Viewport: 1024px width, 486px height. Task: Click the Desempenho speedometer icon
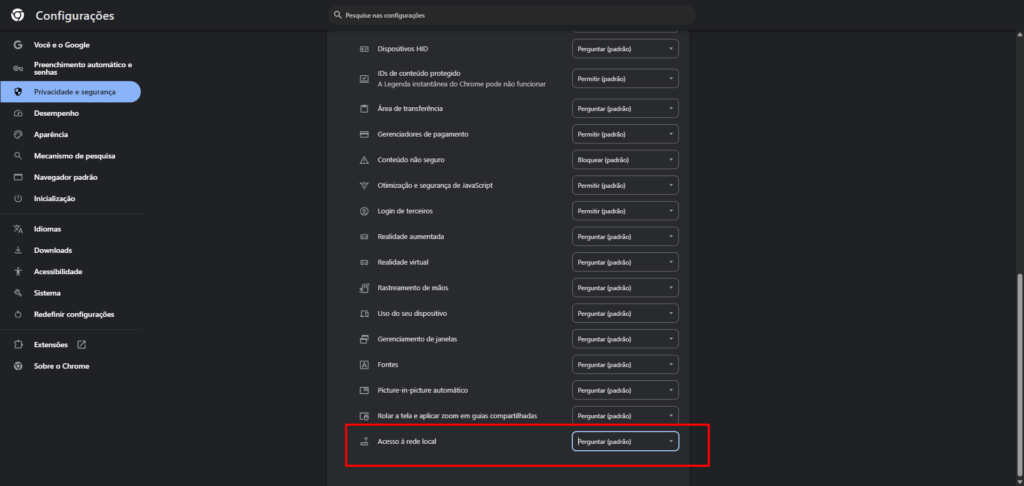(18, 113)
